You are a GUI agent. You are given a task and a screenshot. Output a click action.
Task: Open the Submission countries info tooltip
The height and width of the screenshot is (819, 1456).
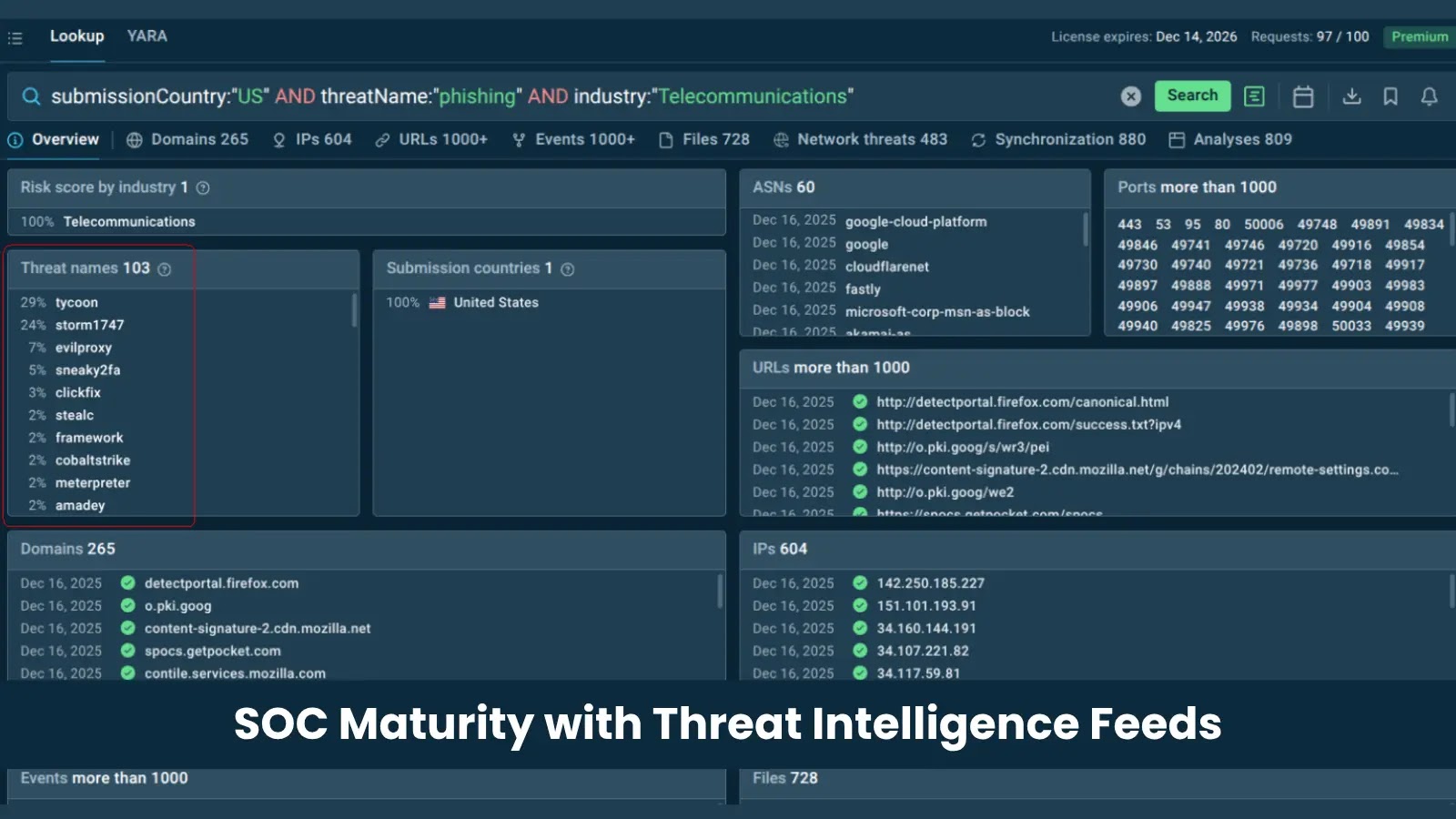[566, 268]
